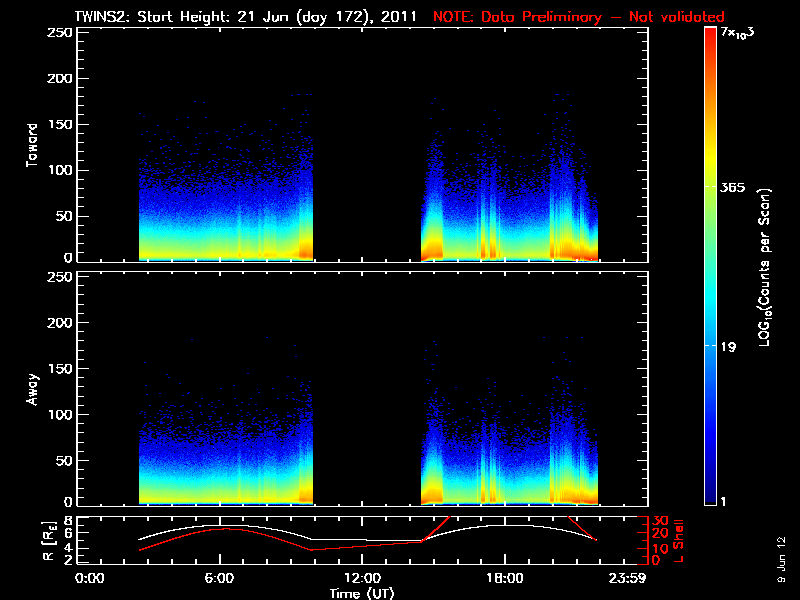
Task: Click the 0:00 time tick label
Action: click(x=90, y=578)
